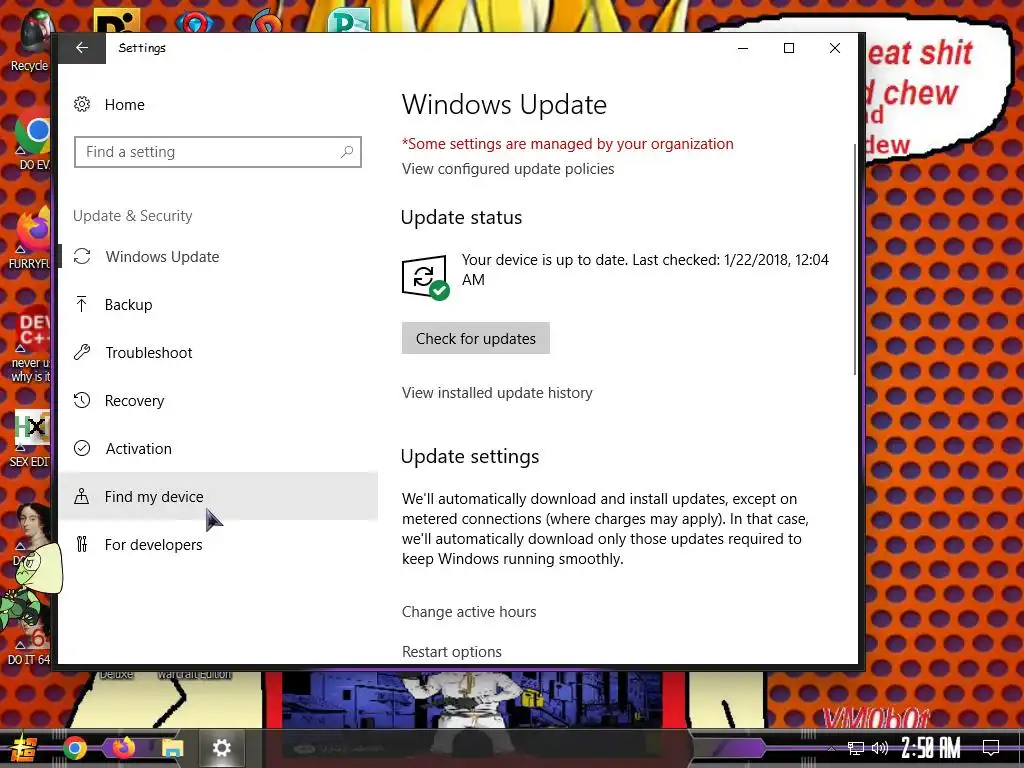Click the Update & Security category label
Viewport: 1024px width, 768px height.
pos(133,216)
